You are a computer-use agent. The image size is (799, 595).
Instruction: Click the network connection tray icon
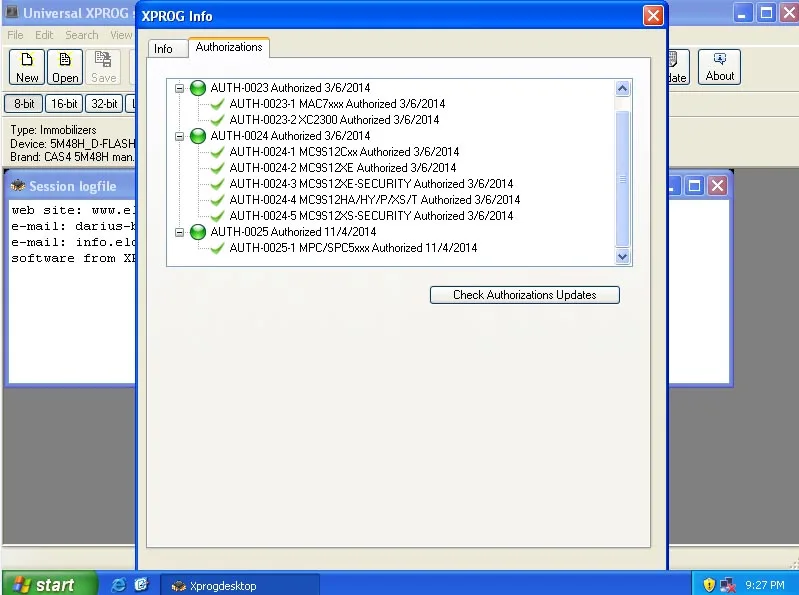coord(728,585)
